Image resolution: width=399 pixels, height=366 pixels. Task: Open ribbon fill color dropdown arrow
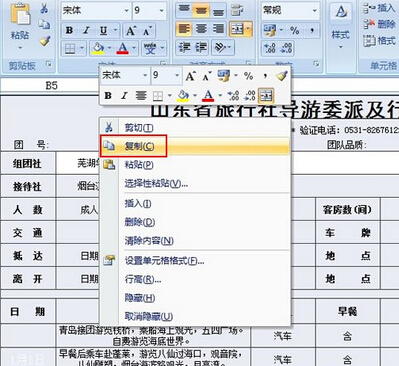click(x=109, y=49)
